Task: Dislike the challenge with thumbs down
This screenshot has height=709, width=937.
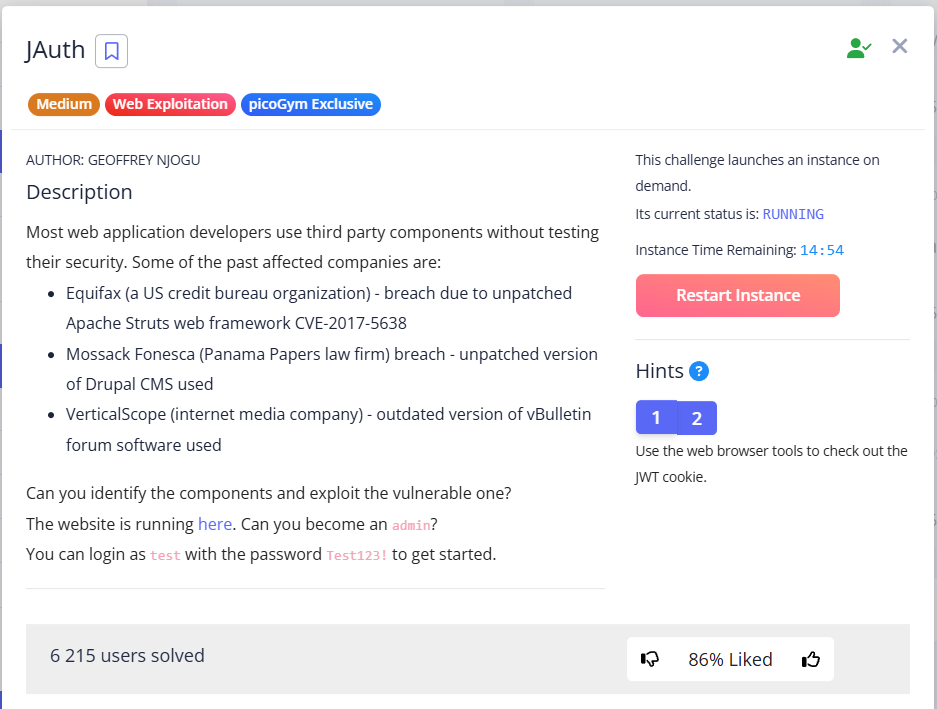Action: click(650, 659)
